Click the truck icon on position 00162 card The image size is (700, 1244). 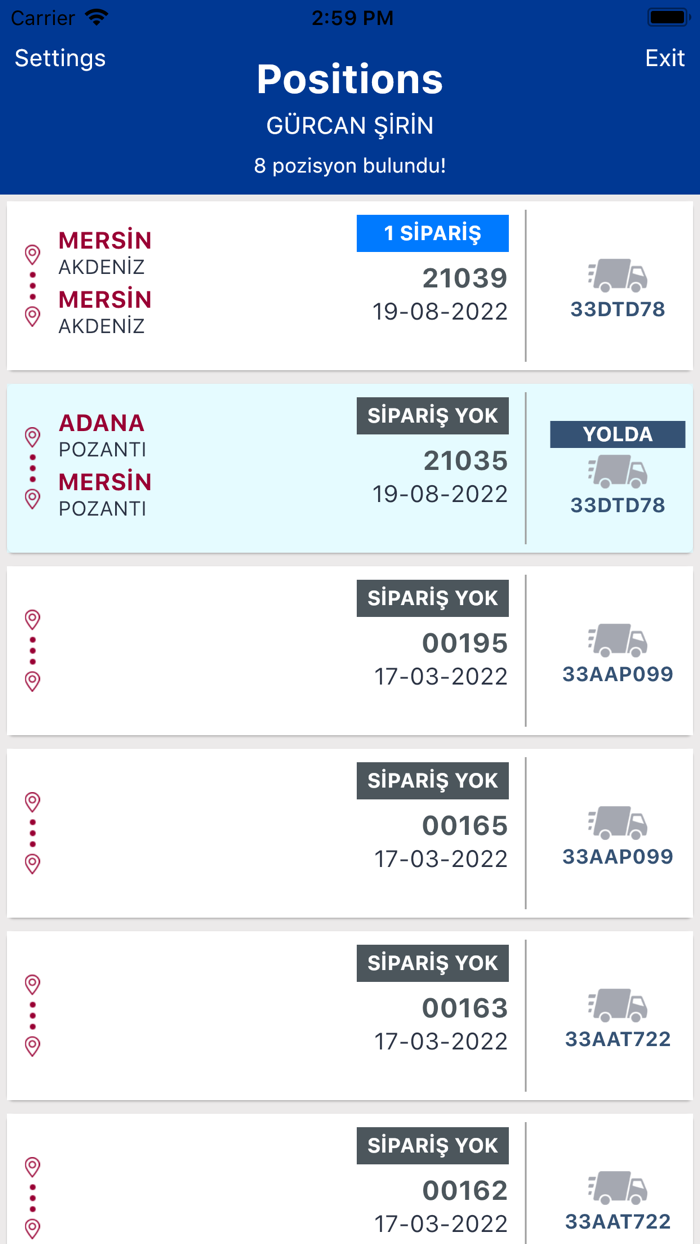(617, 1187)
